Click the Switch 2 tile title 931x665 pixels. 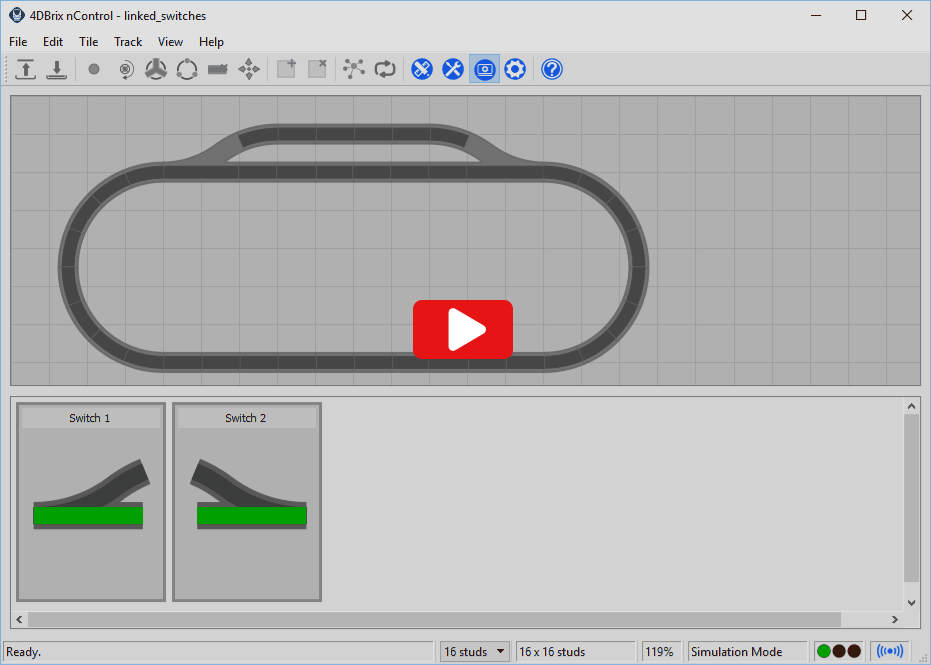[x=246, y=418]
